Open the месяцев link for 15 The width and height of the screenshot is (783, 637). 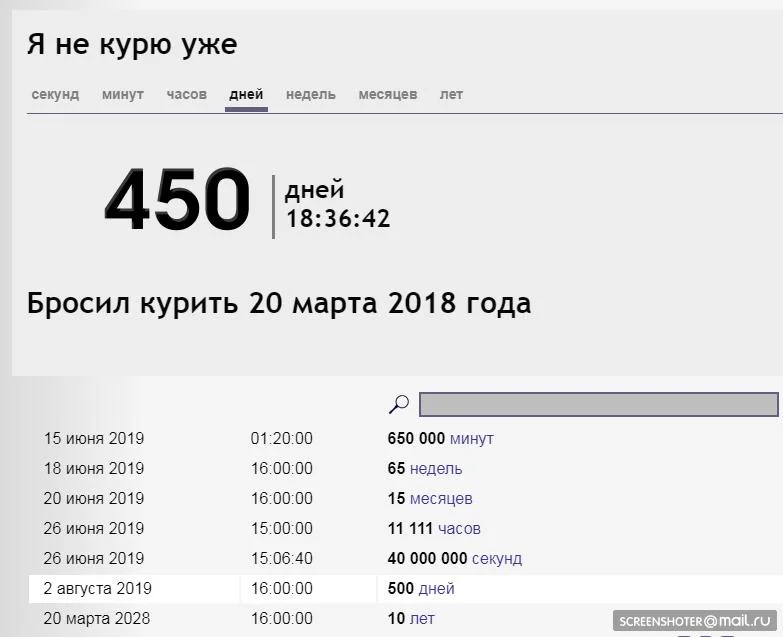pos(441,498)
